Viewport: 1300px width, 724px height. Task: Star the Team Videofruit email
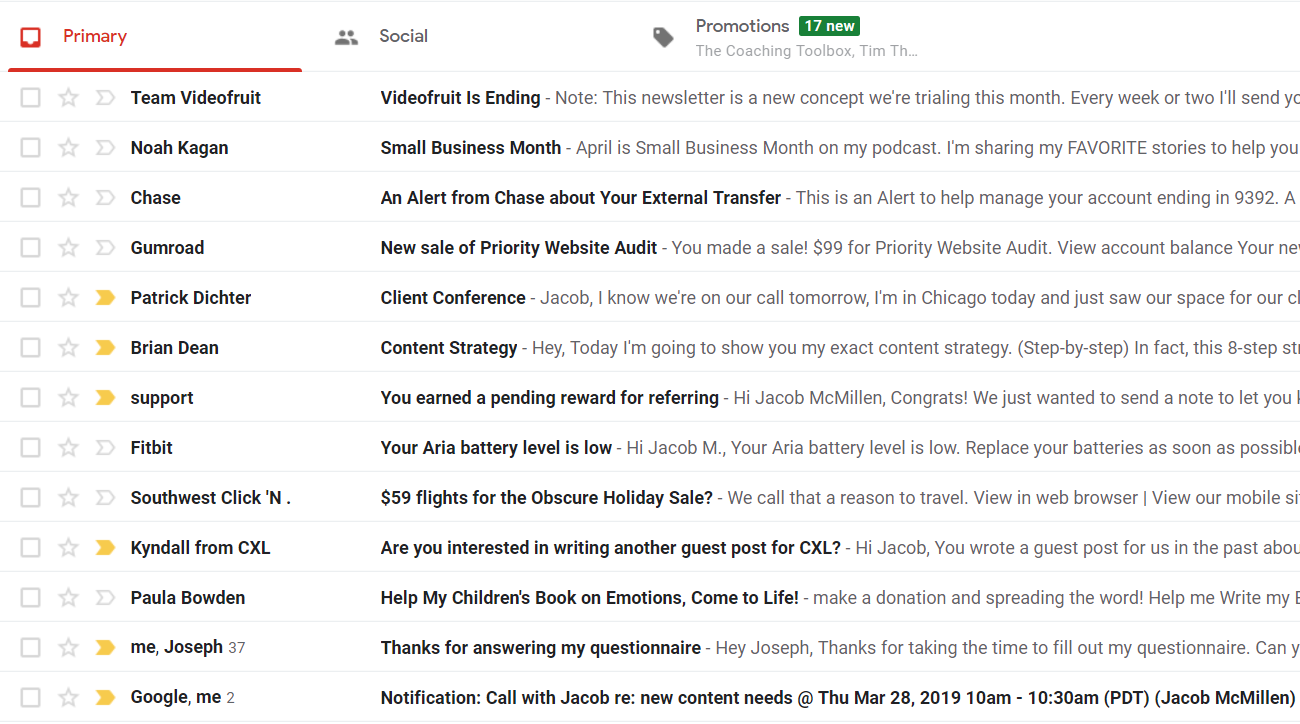coord(68,97)
